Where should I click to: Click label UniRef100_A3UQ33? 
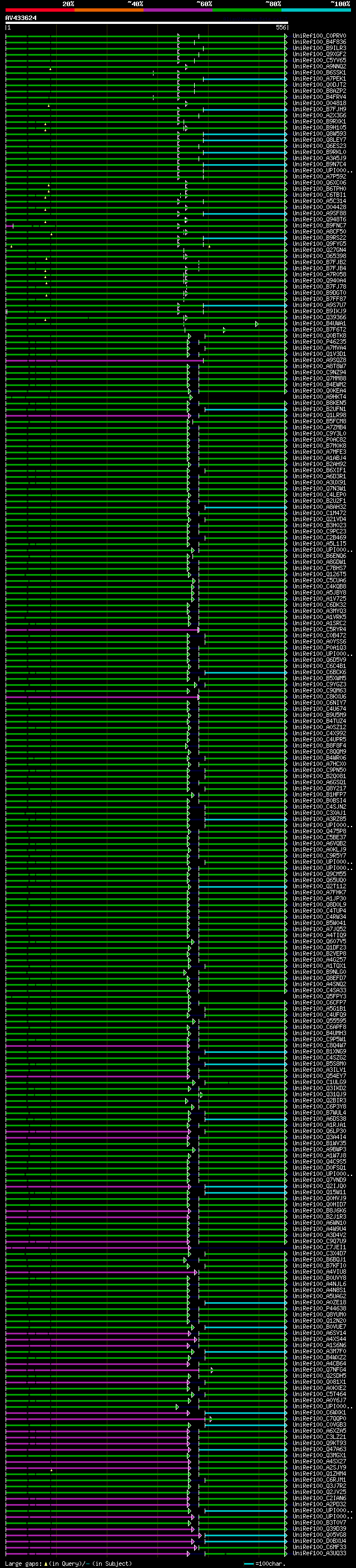pos(319,1554)
